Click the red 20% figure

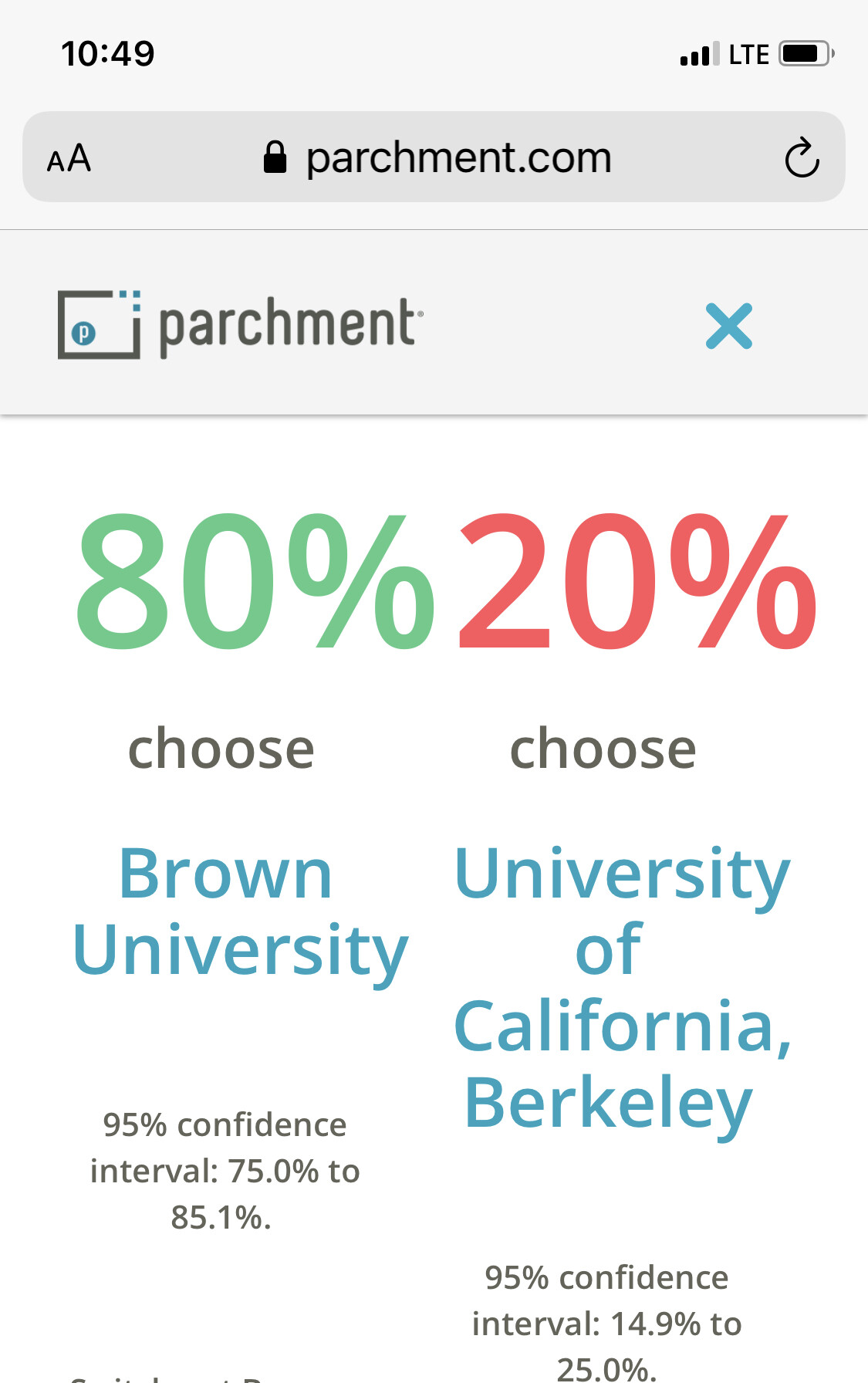pyautogui.click(x=637, y=580)
